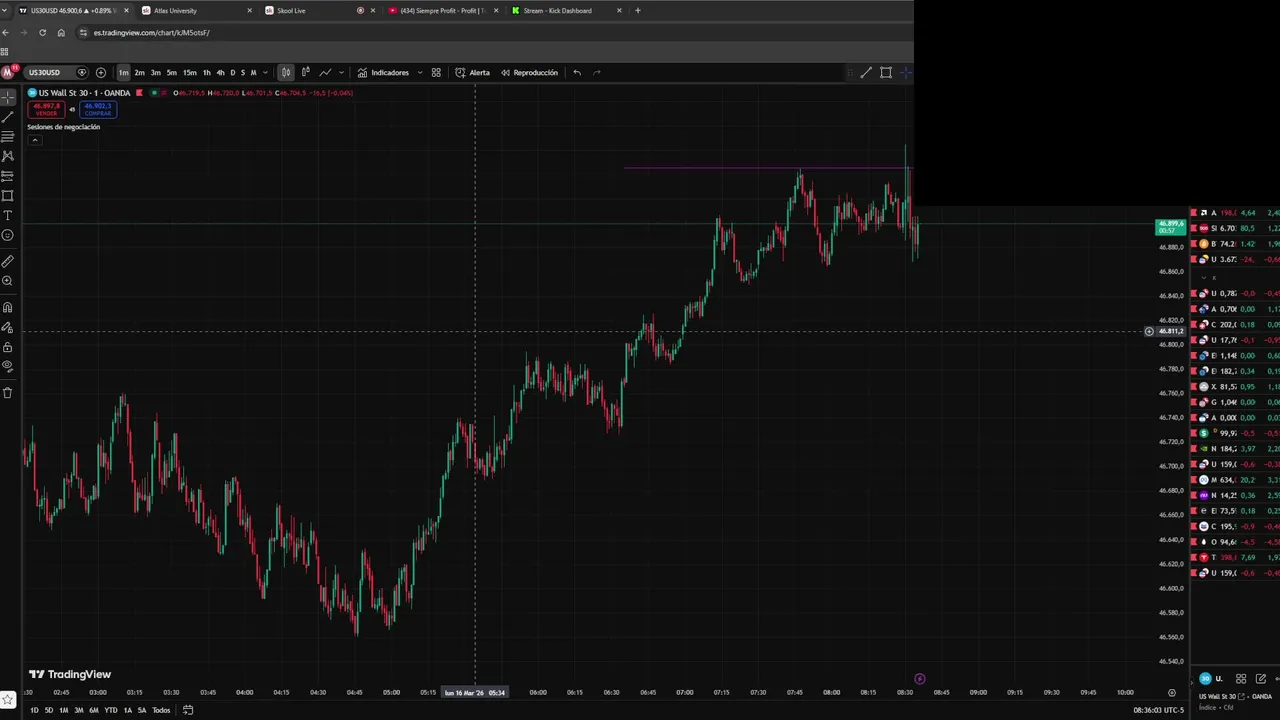Click the candlestick chart style button
The image size is (1280, 720).
click(x=286, y=72)
